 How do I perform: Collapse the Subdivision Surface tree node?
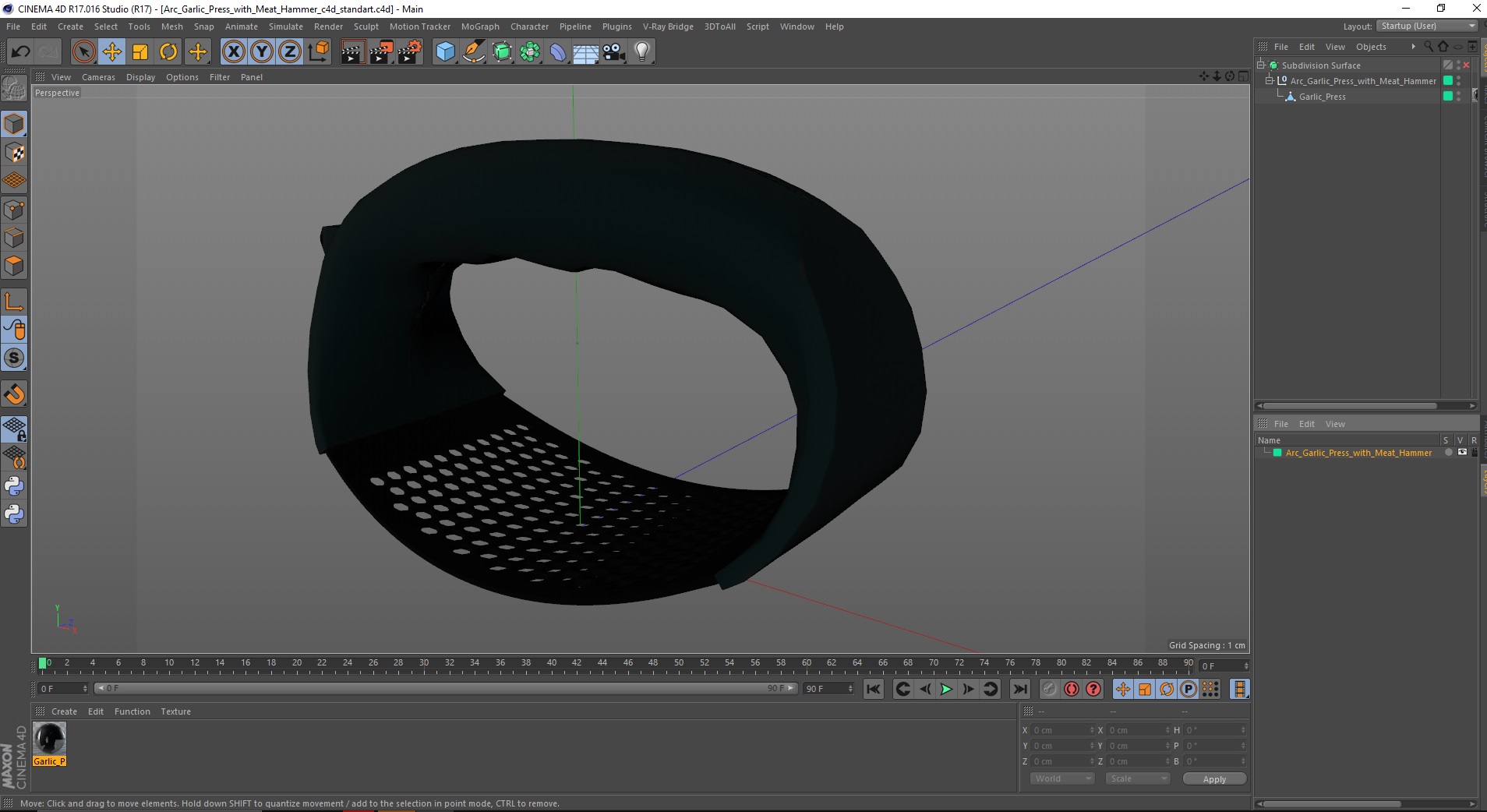tap(1260, 65)
